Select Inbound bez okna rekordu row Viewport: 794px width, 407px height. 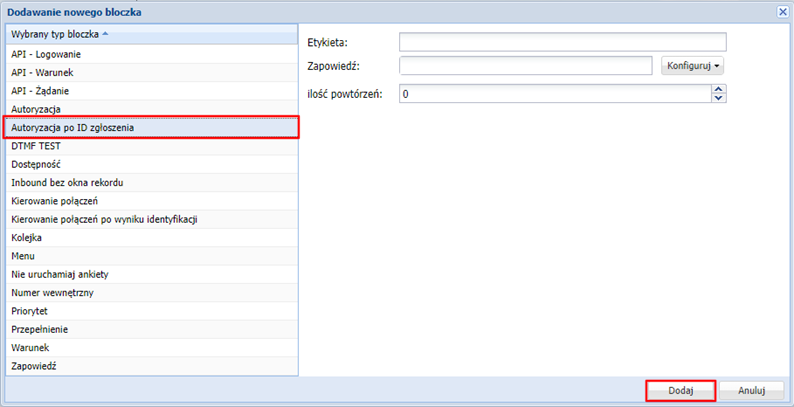152,183
